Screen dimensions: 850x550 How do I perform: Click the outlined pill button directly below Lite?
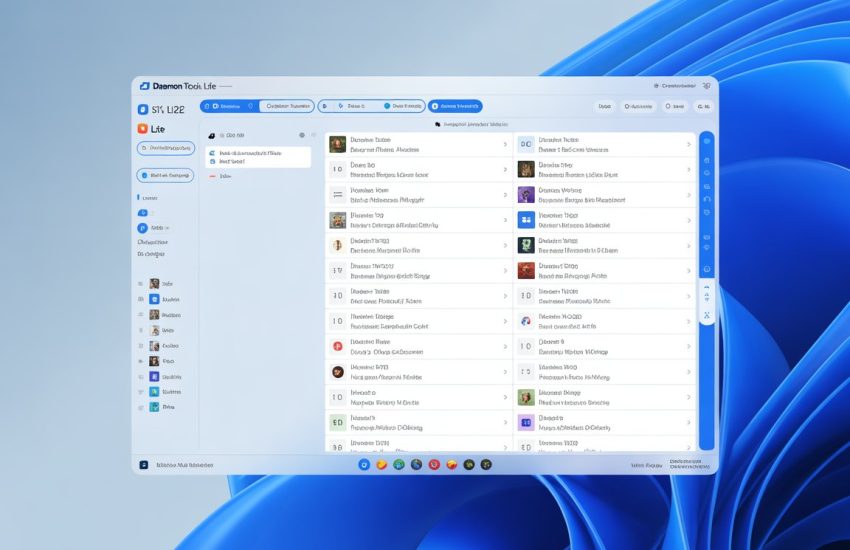pyautogui.click(x=165, y=148)
